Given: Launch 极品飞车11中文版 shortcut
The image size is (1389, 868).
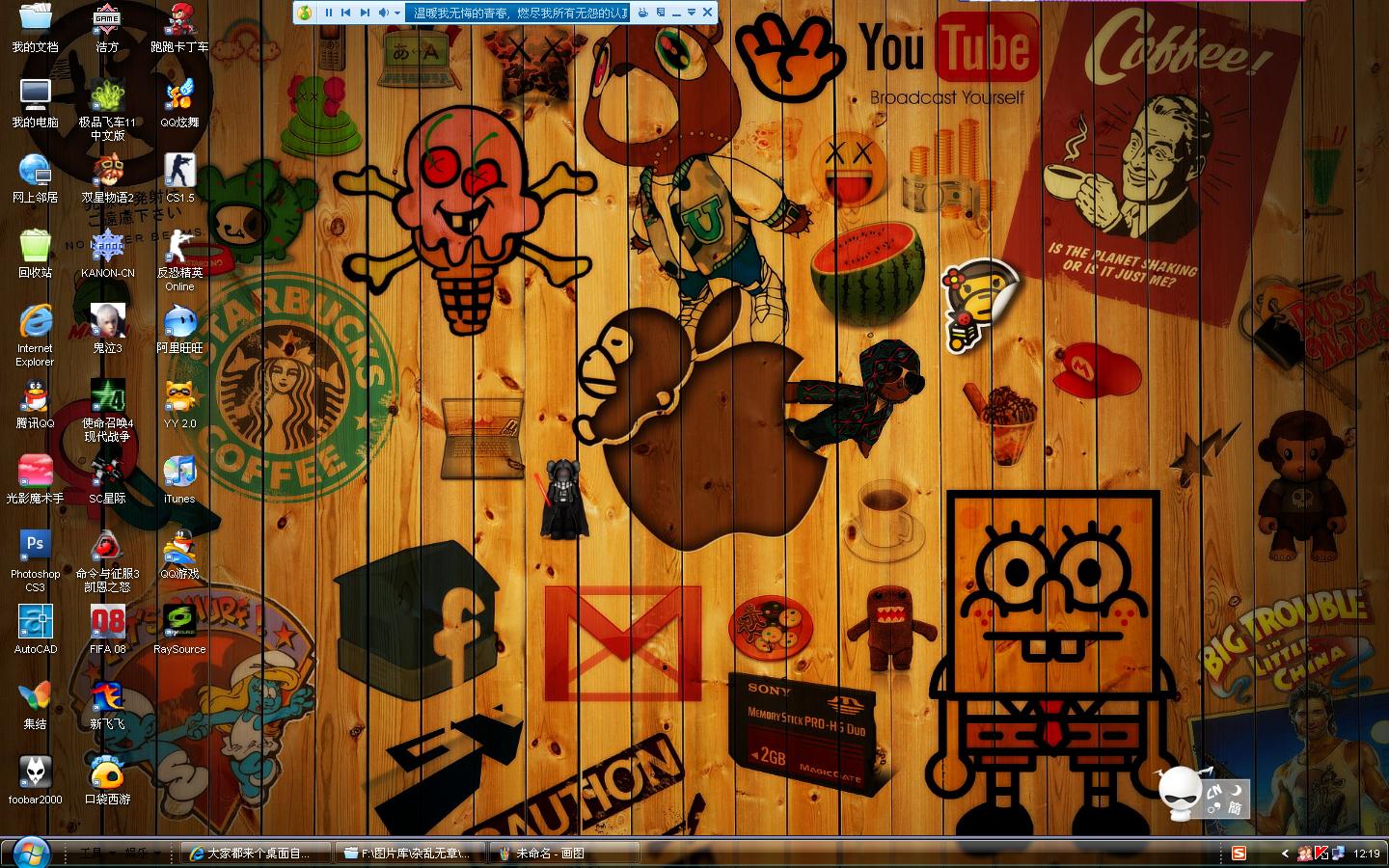Looking at the screenshot, I should click(x=107, y=109).
